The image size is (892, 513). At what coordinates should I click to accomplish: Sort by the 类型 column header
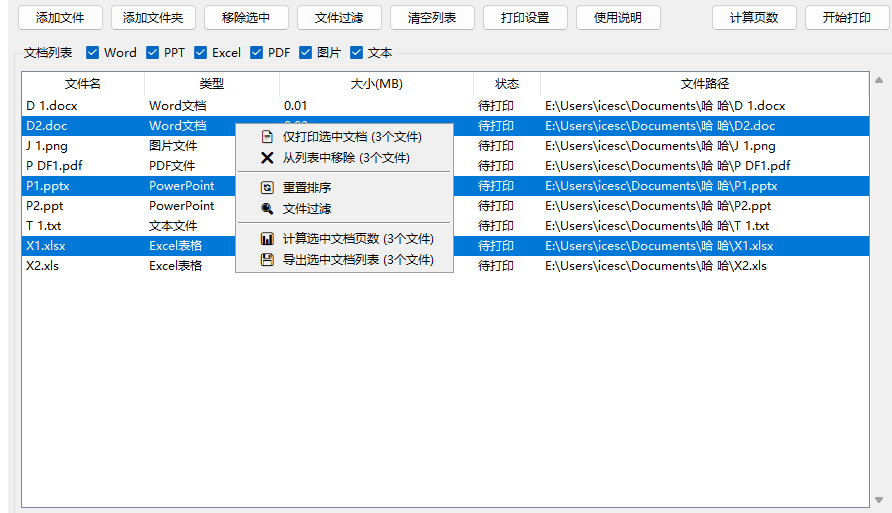click(x=212, y=84)
